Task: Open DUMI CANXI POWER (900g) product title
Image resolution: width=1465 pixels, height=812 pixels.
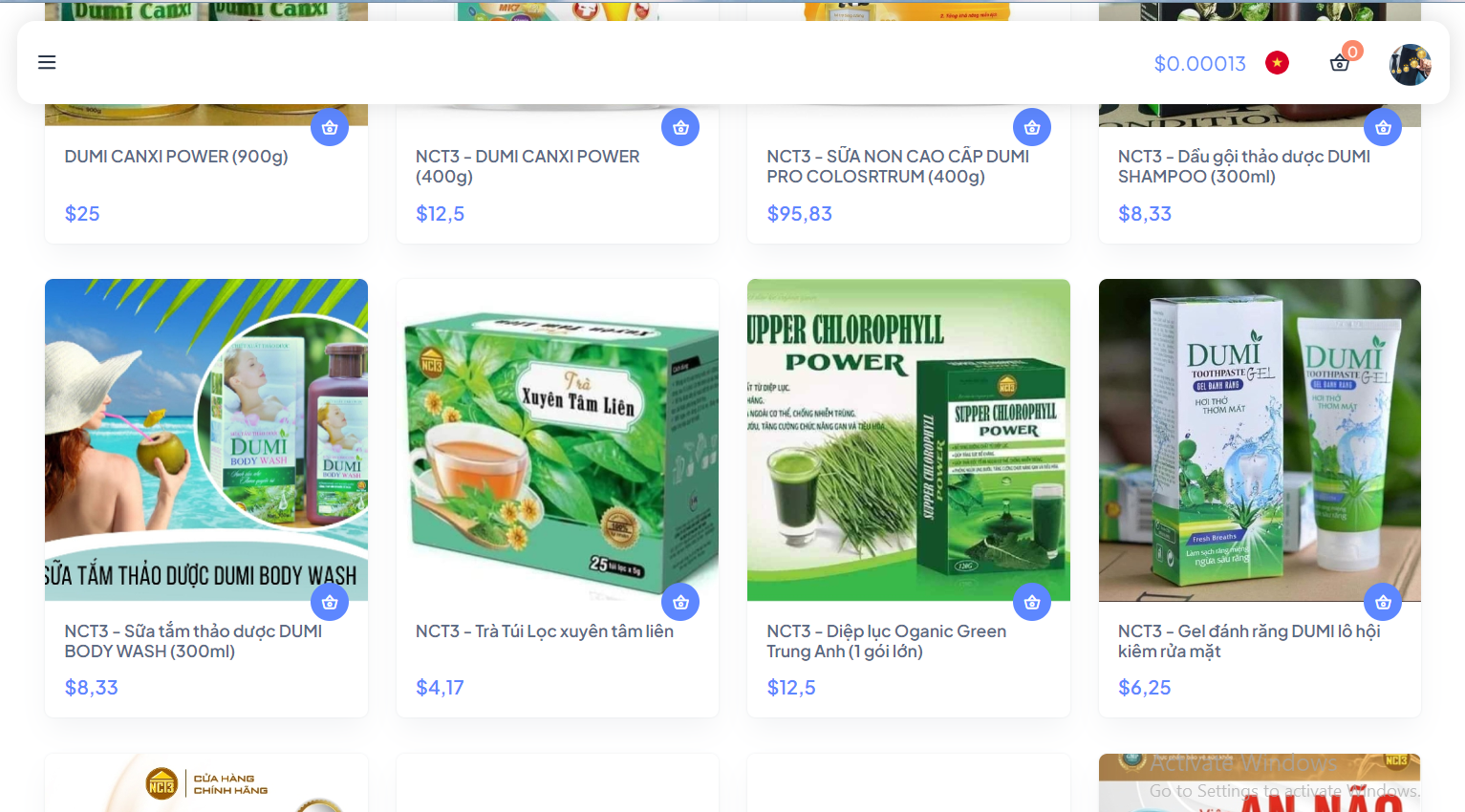Action: [176, 157]
